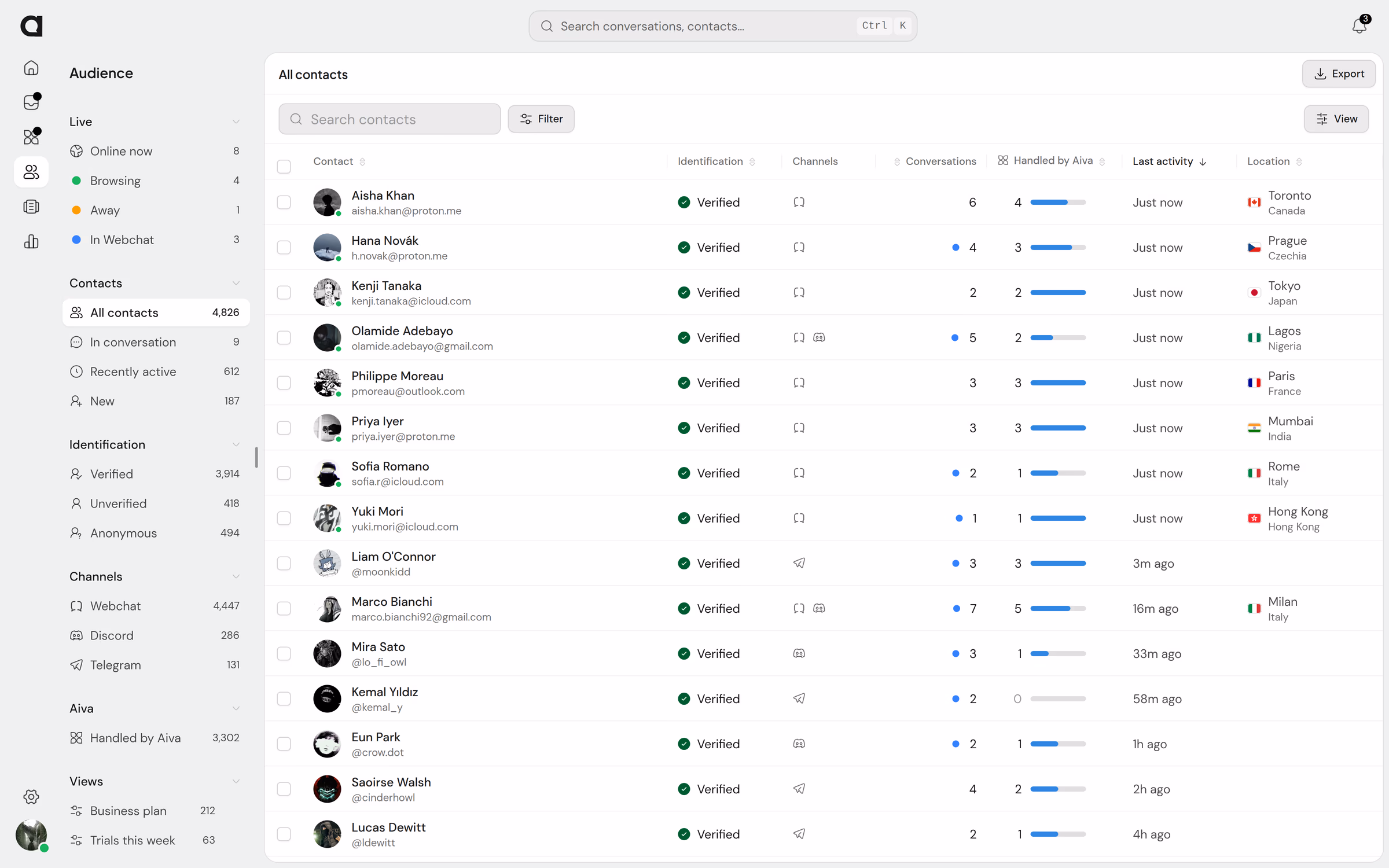The height and width of the screenshot is (868, 1389).
Task: Open the Inbox icon in left rail
Action: click(31, 102)
